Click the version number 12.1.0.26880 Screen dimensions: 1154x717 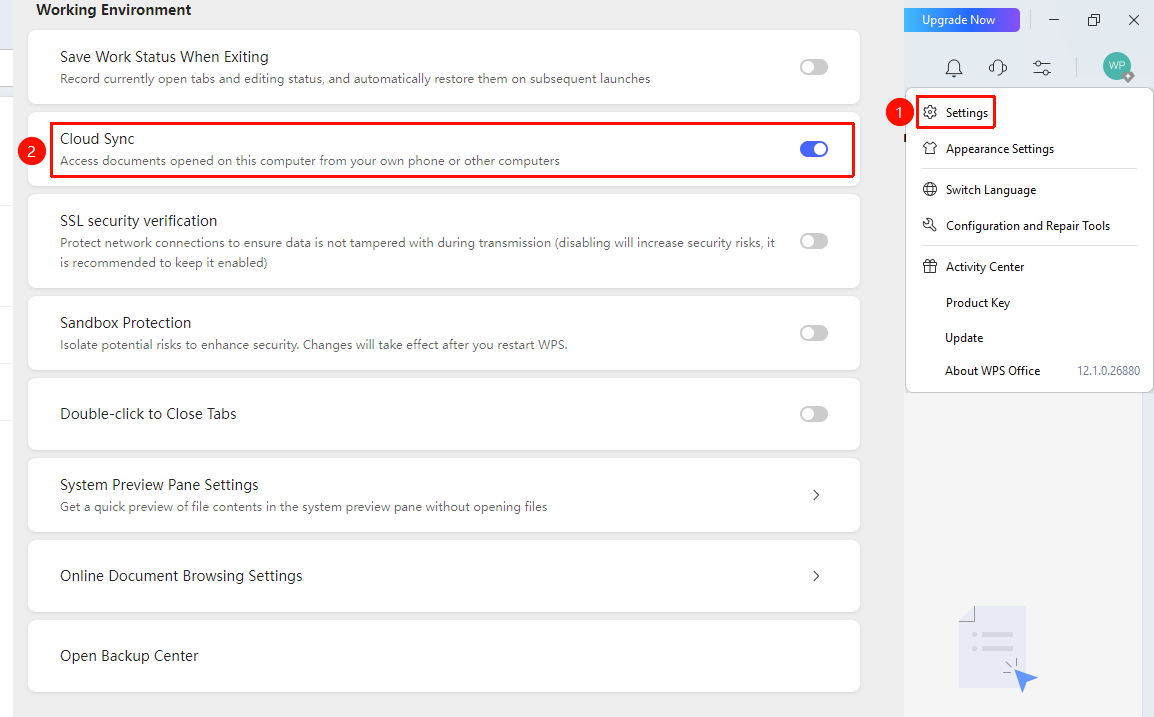pos(1108,371)
